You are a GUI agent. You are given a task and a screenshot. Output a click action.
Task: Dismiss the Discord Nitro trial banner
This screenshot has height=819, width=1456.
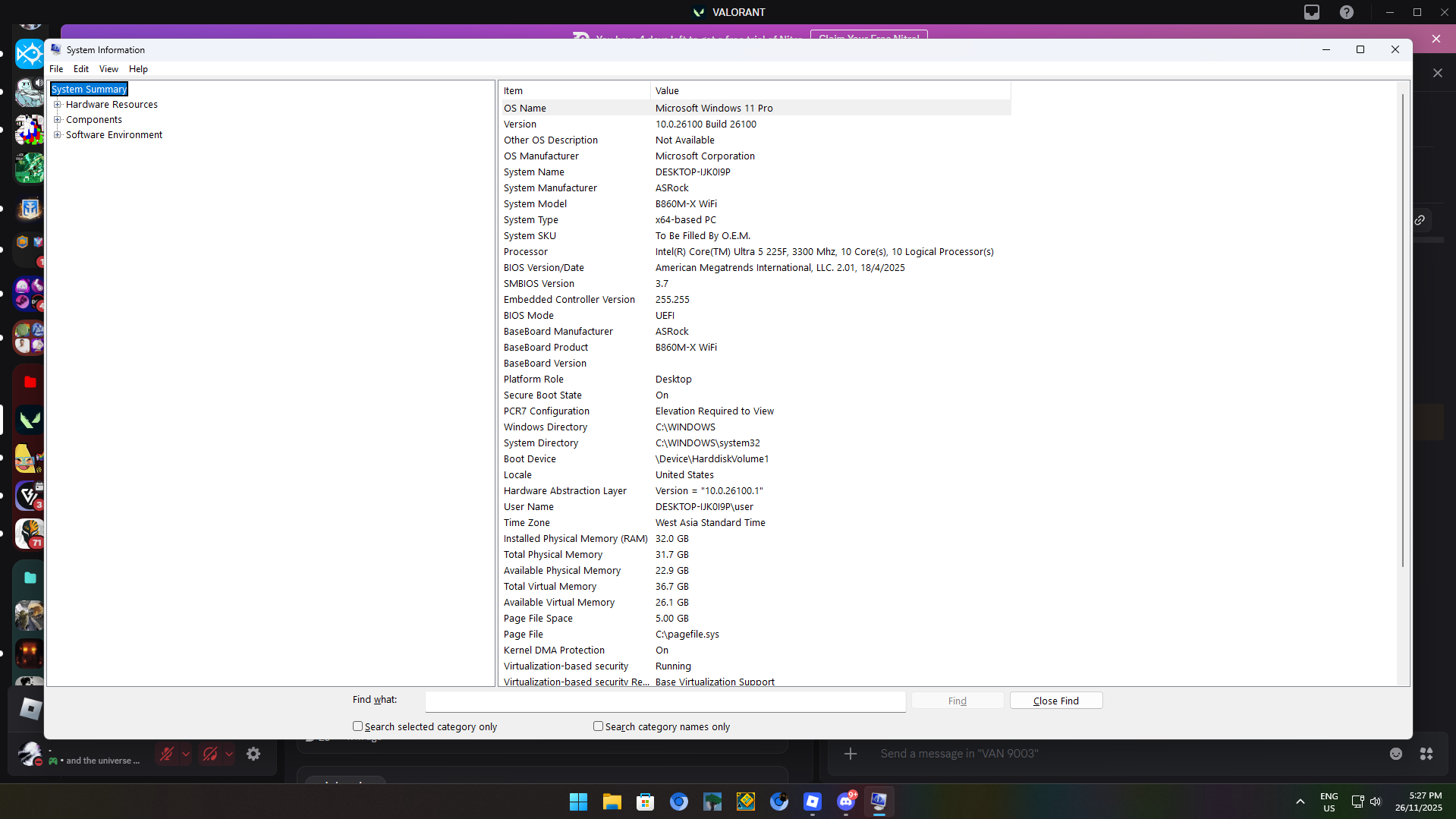[x=1436, y=39]
